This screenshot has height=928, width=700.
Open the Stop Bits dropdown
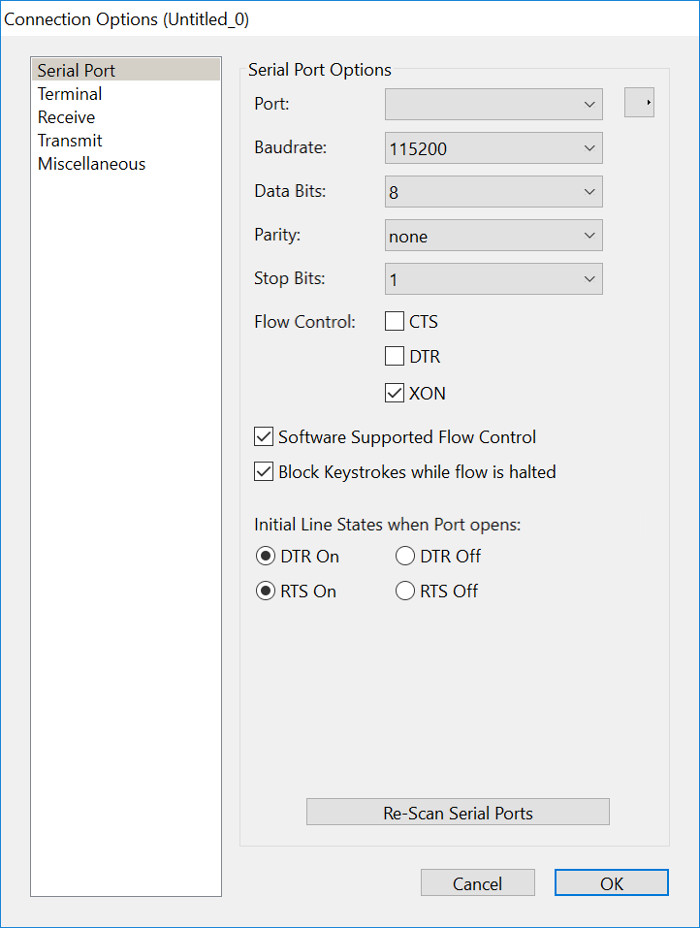[493, 279]
